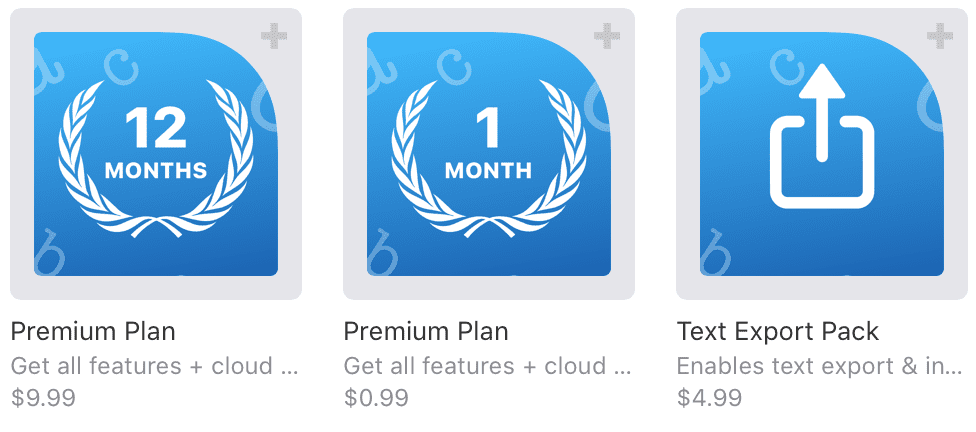
Task: Click the plus icon on the 1 Month card
Action: [x=607, y=37]
